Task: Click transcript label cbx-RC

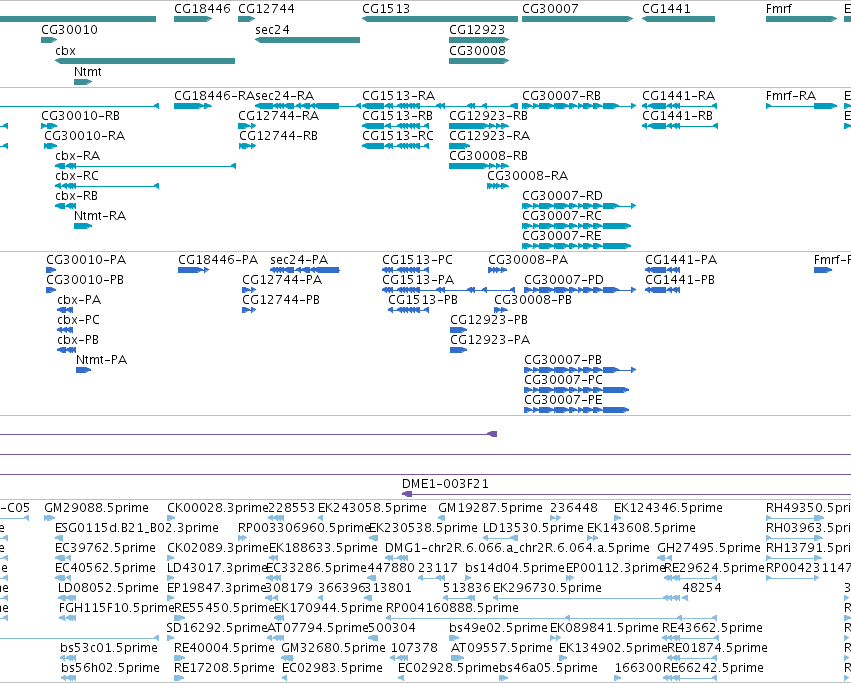Action: [77, 176]
